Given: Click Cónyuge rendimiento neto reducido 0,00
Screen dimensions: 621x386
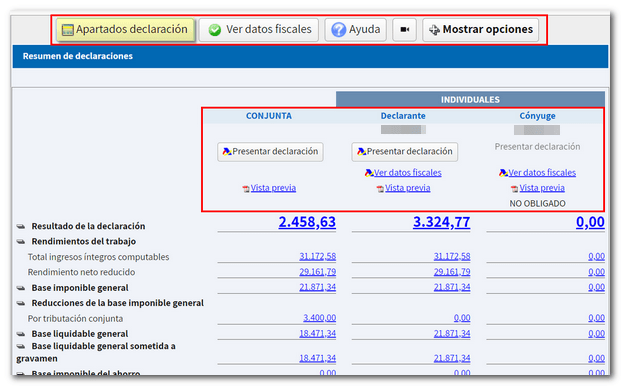Looking at the screenshot, I should pyautogui.click(x=596, y=272).
